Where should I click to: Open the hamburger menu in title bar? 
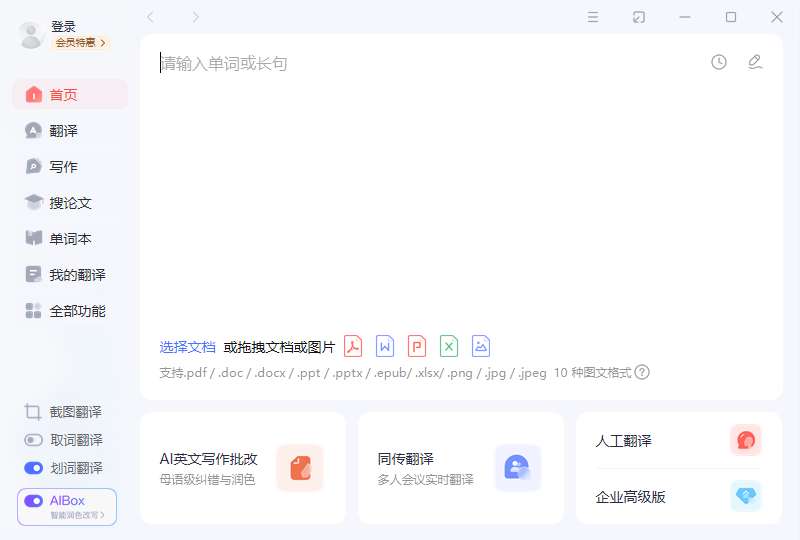593,17
